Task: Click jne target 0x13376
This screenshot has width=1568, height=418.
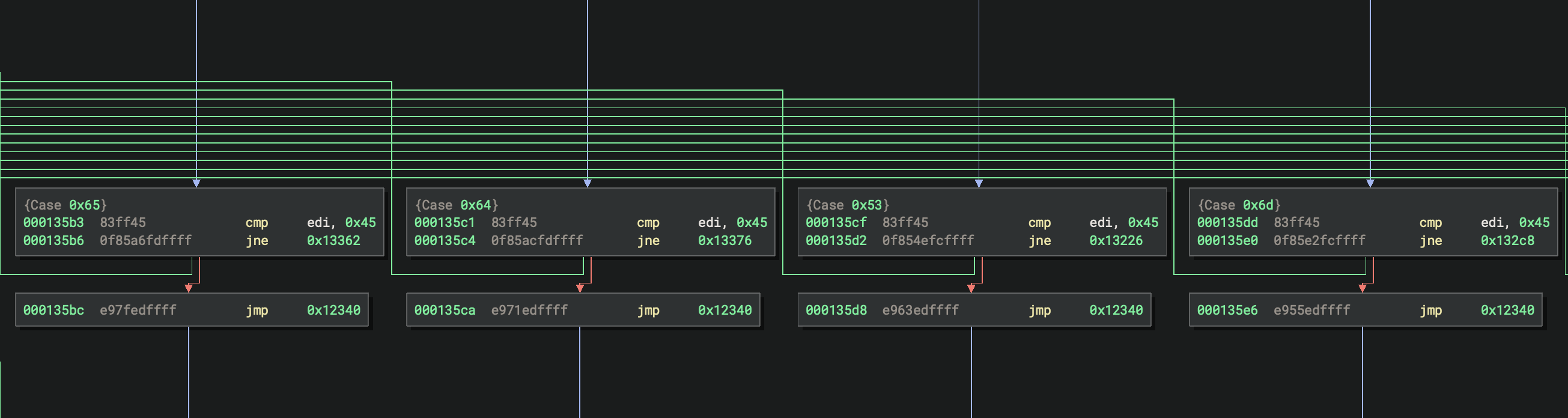Action: coord(725,240)
